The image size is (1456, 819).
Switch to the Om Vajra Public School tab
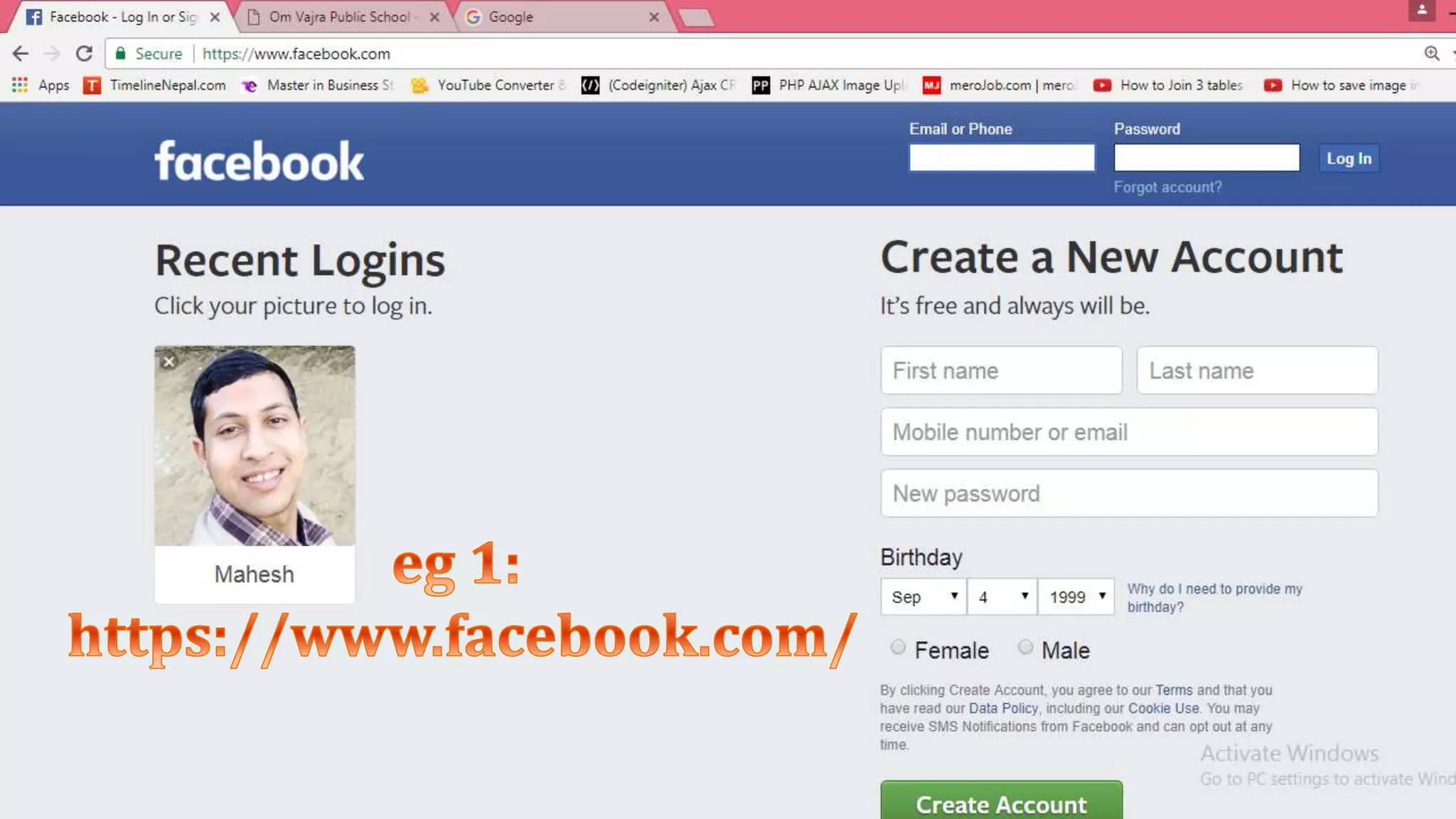[x=339, y=17]
